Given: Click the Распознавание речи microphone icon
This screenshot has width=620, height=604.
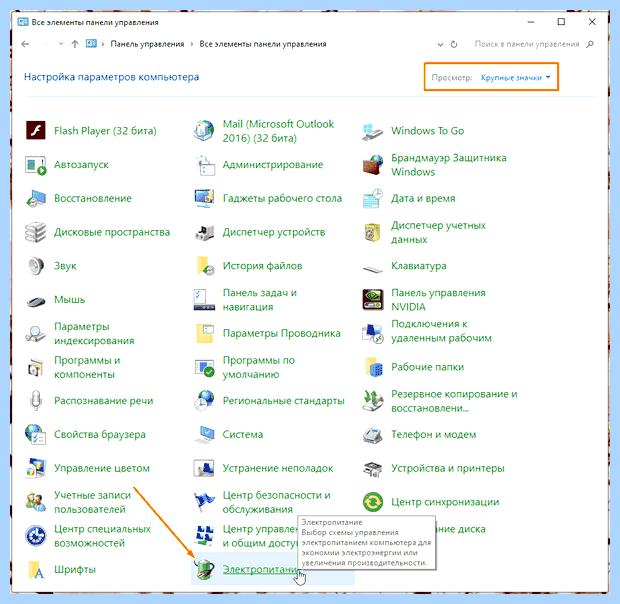Looking at the screenshot, I should click(36, 400).
